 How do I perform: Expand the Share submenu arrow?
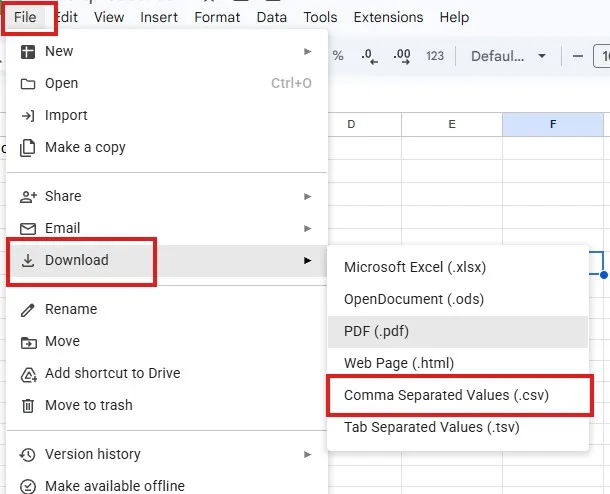click(x=307, y=196)
